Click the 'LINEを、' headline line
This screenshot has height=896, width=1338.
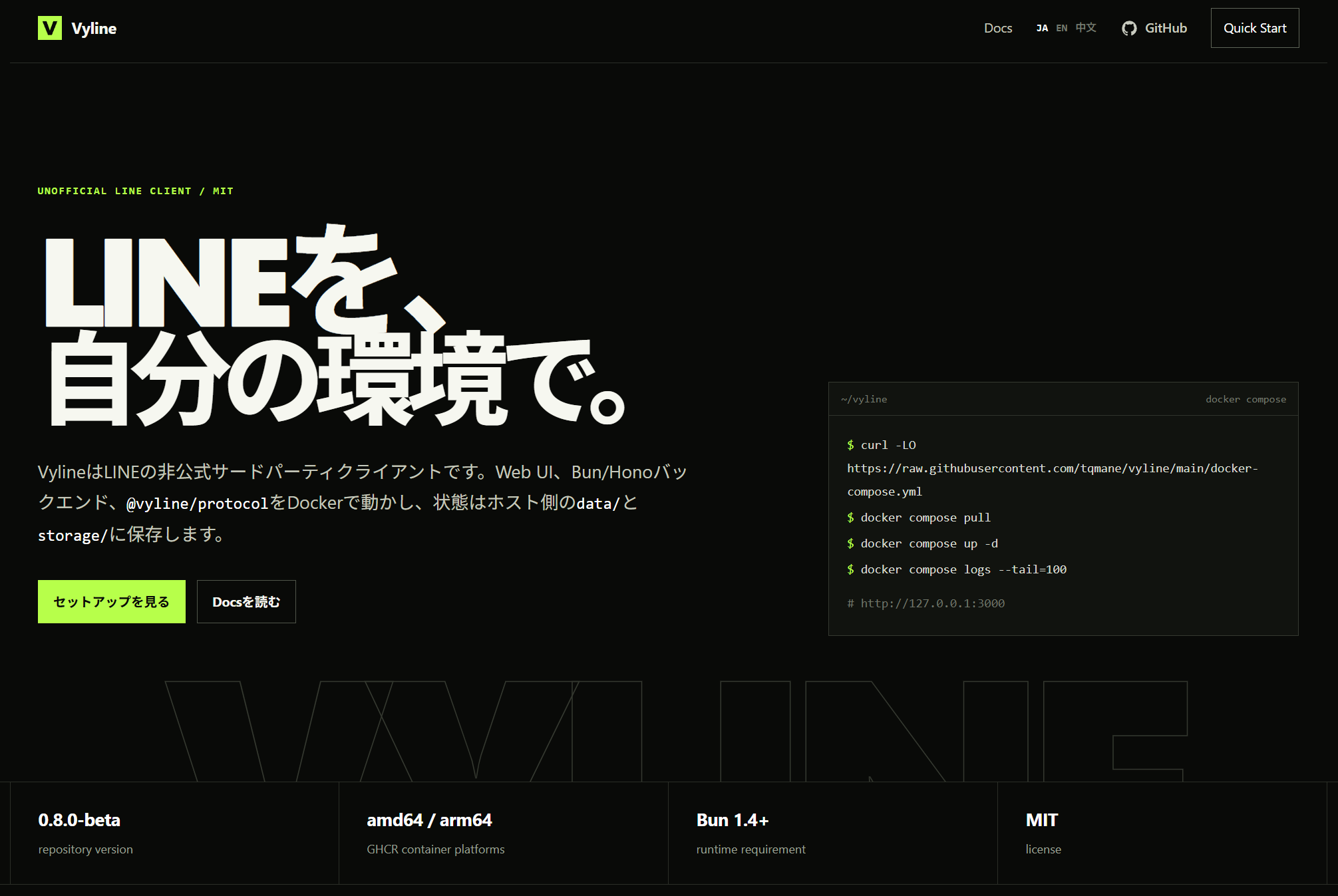click(245, 279)
